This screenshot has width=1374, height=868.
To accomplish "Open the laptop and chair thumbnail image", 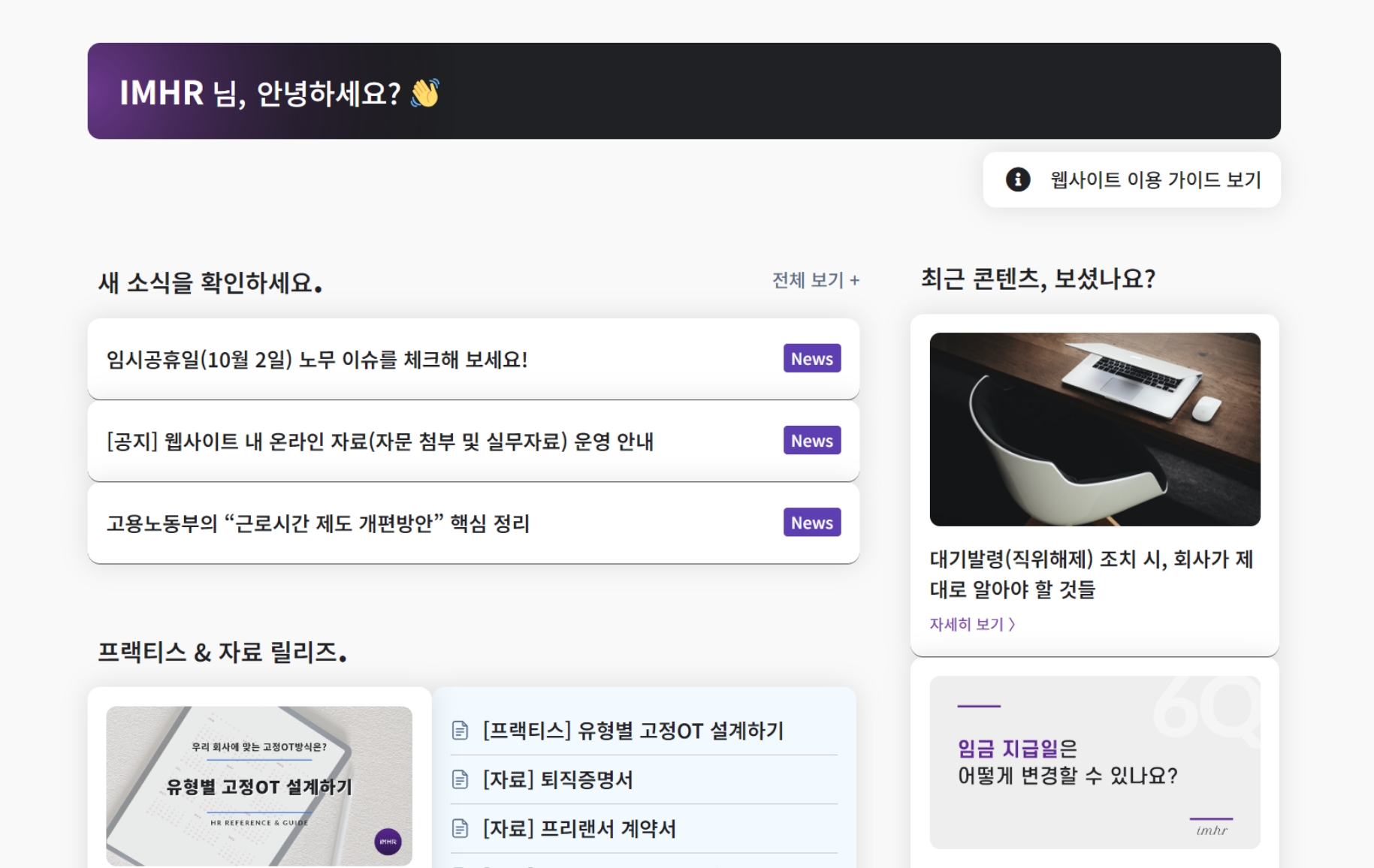I will [x=1095, y=429].
